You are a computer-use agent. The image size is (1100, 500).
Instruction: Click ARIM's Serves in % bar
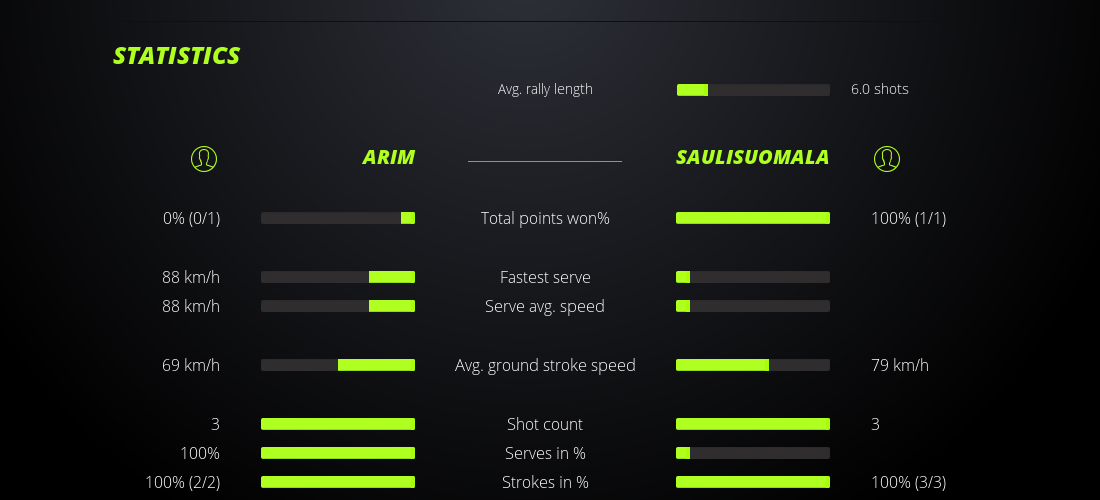(338, 453)
